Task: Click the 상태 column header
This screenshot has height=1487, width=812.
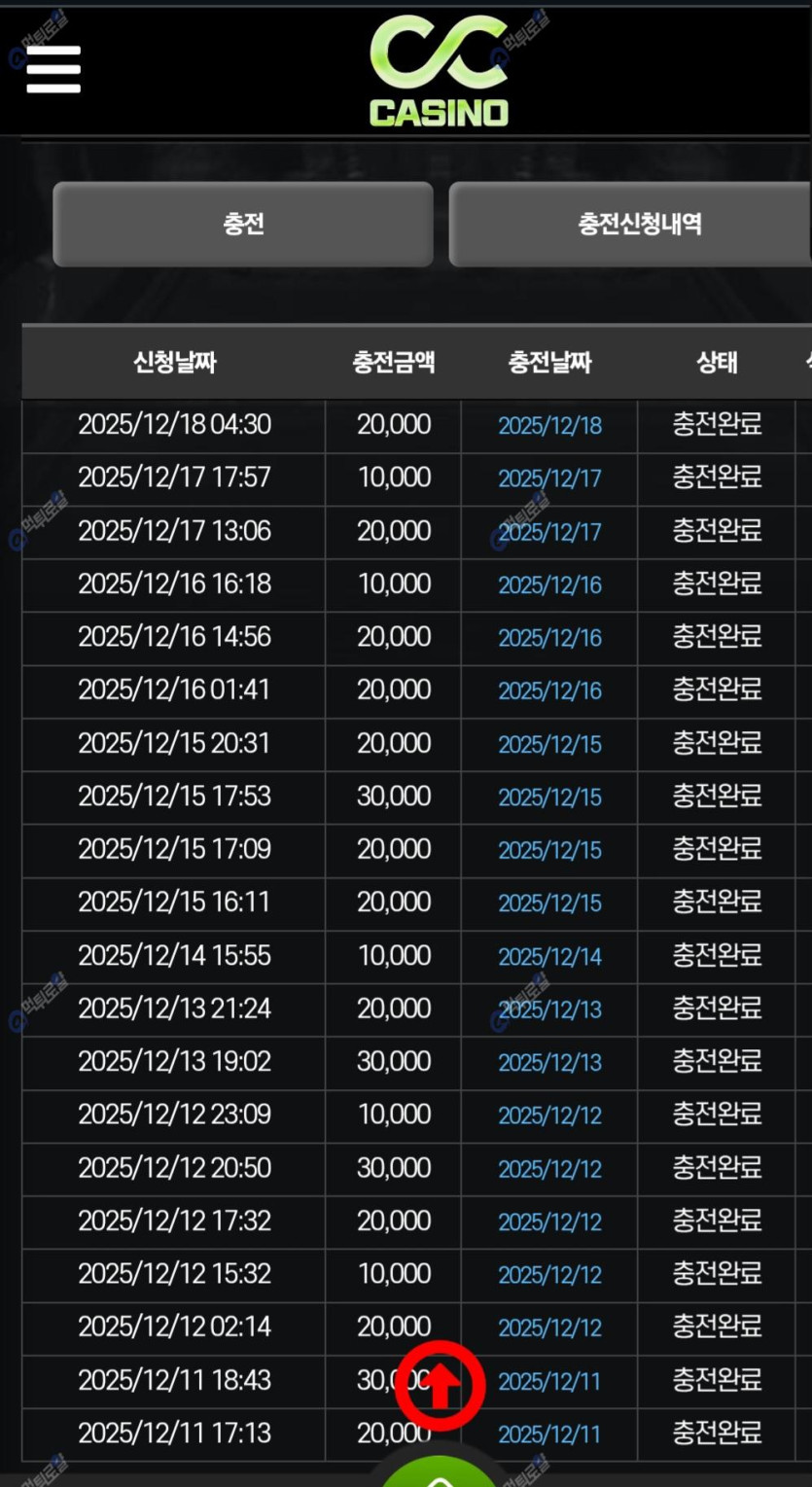Action: point(717,363)
